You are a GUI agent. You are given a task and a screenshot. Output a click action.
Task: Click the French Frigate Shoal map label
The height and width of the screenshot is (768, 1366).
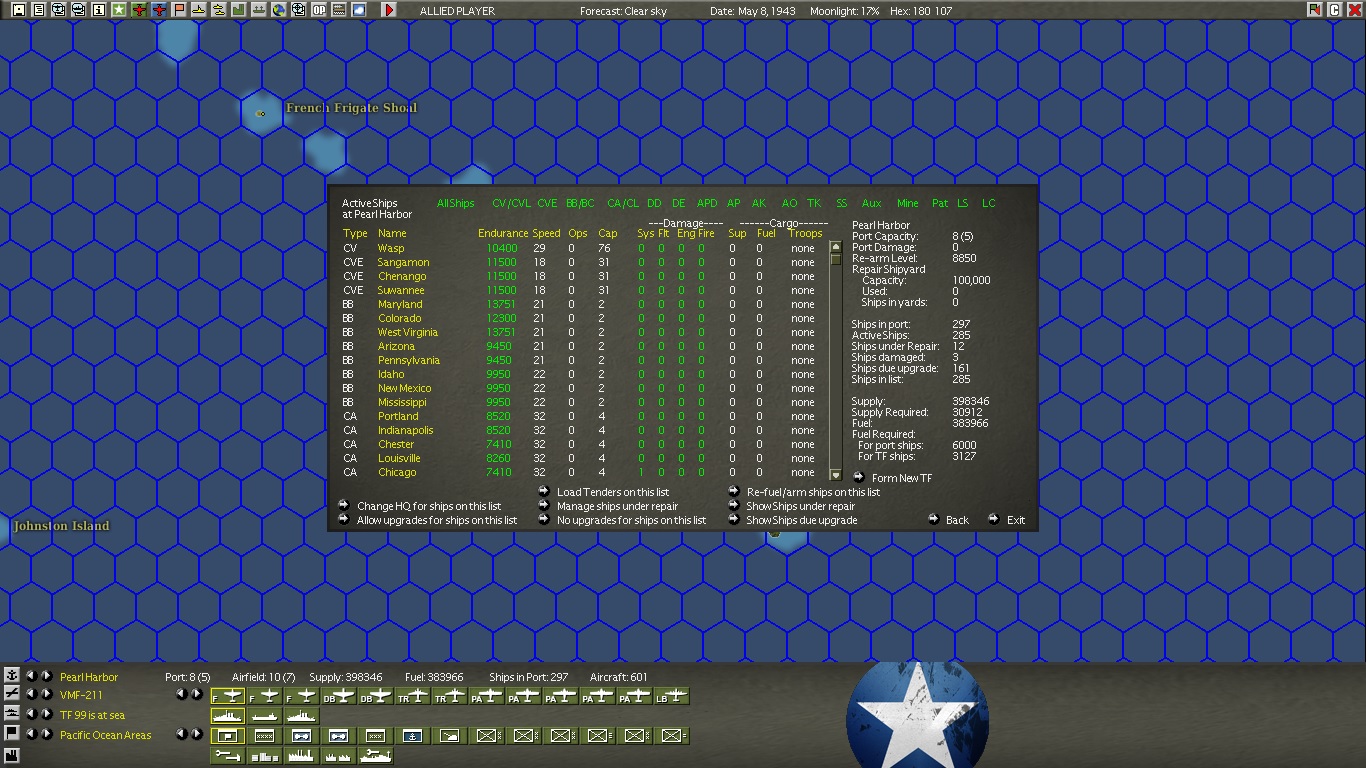(351, 108)
